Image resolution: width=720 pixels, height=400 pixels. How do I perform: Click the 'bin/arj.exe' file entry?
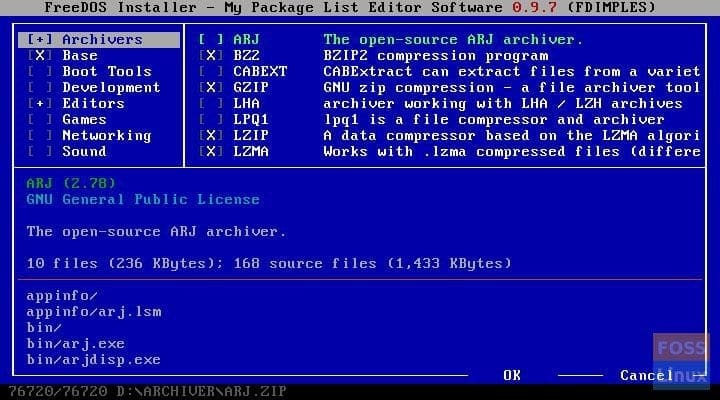pos(76,344)
